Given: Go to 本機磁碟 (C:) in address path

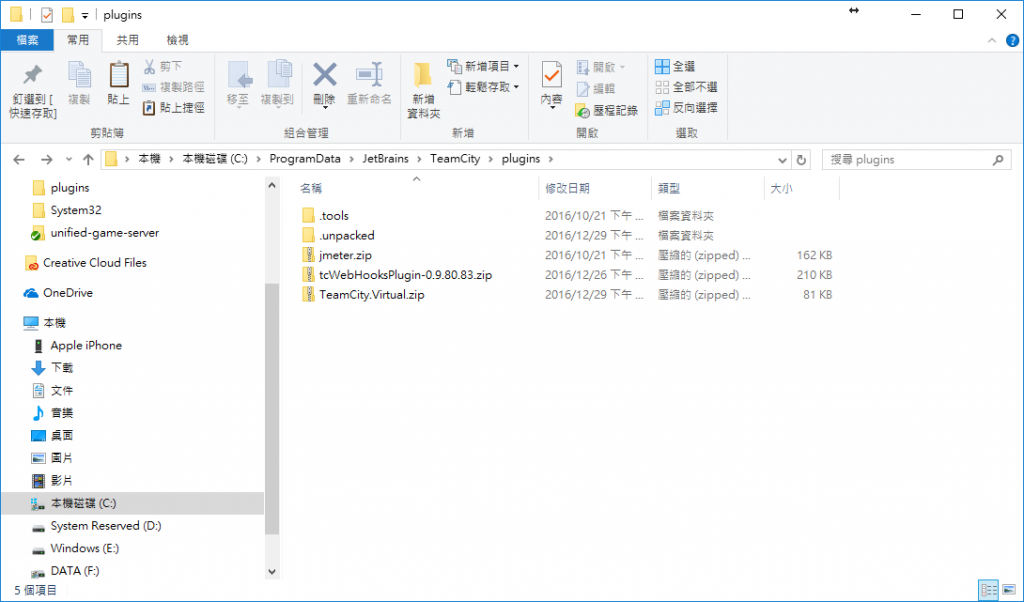Looking at the screenshot, I should tap(215, 159).
